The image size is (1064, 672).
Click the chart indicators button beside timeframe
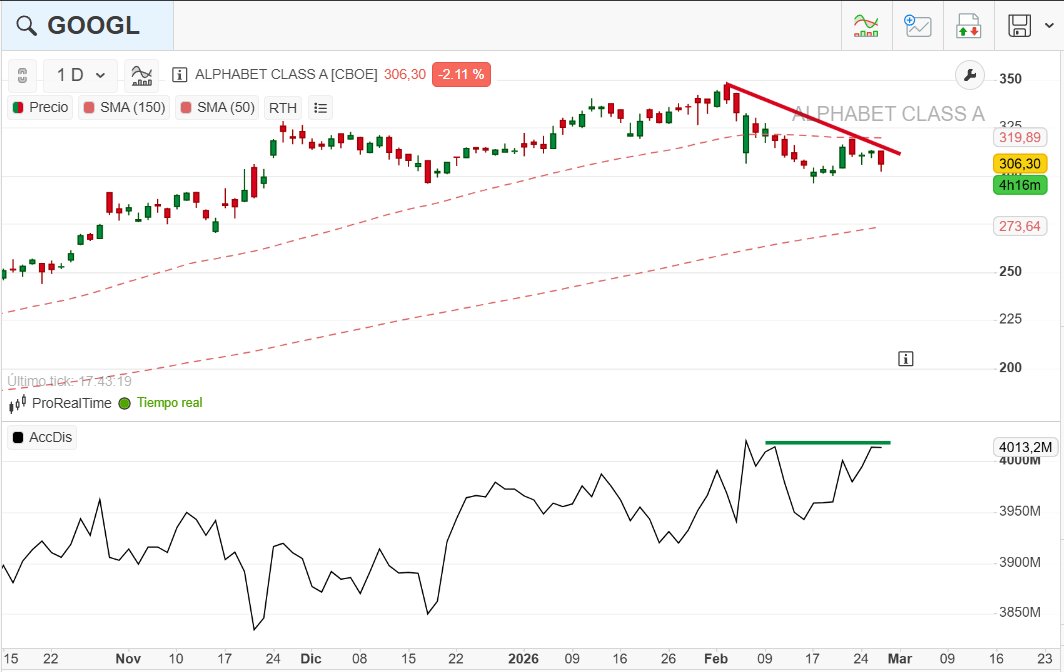tap(142, 75)
